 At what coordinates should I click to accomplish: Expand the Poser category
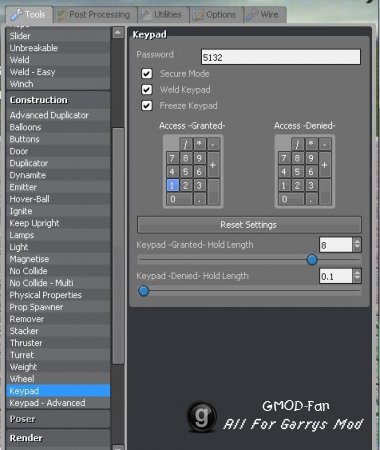pos(58,419)
